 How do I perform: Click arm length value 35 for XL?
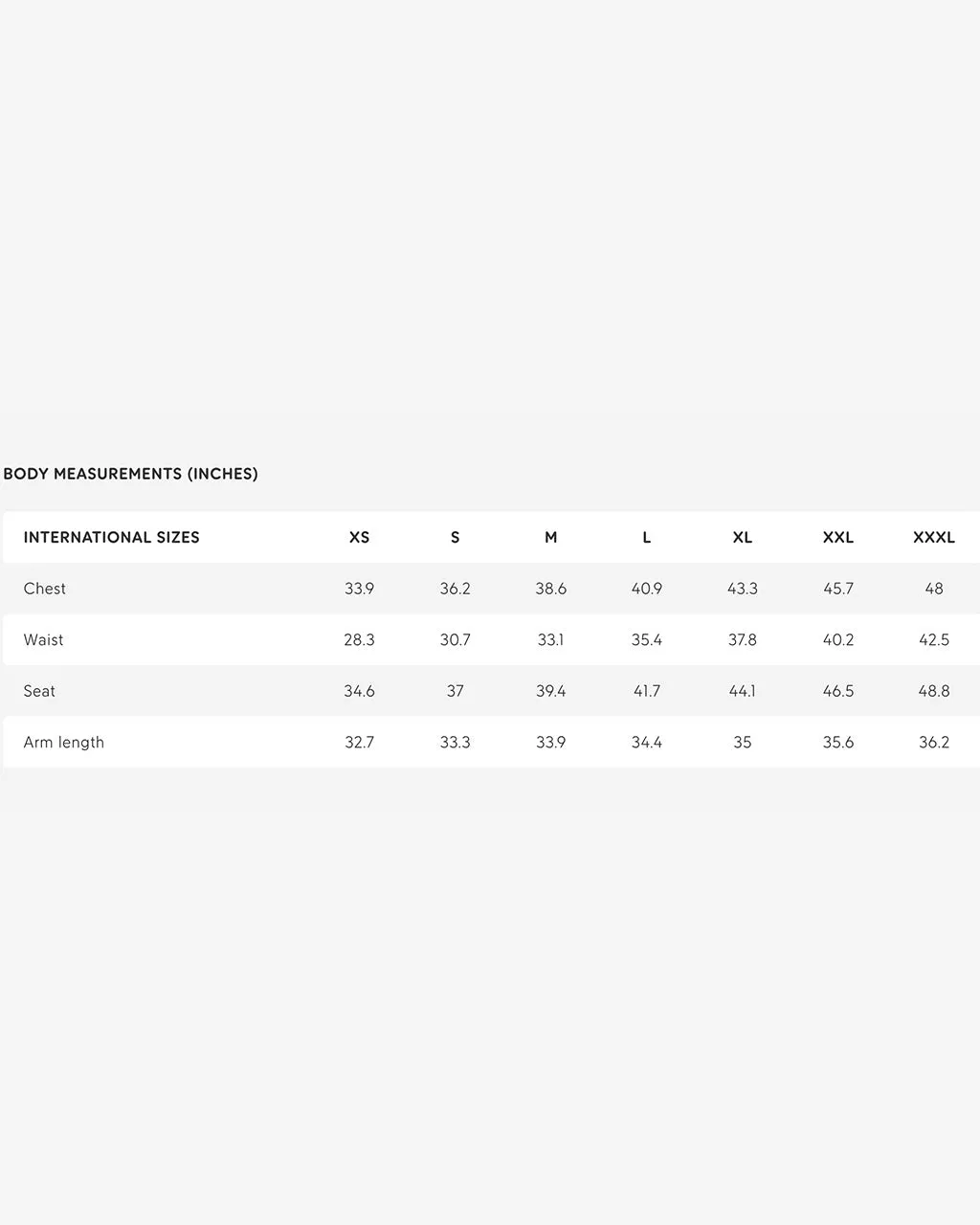coord(742,743)
